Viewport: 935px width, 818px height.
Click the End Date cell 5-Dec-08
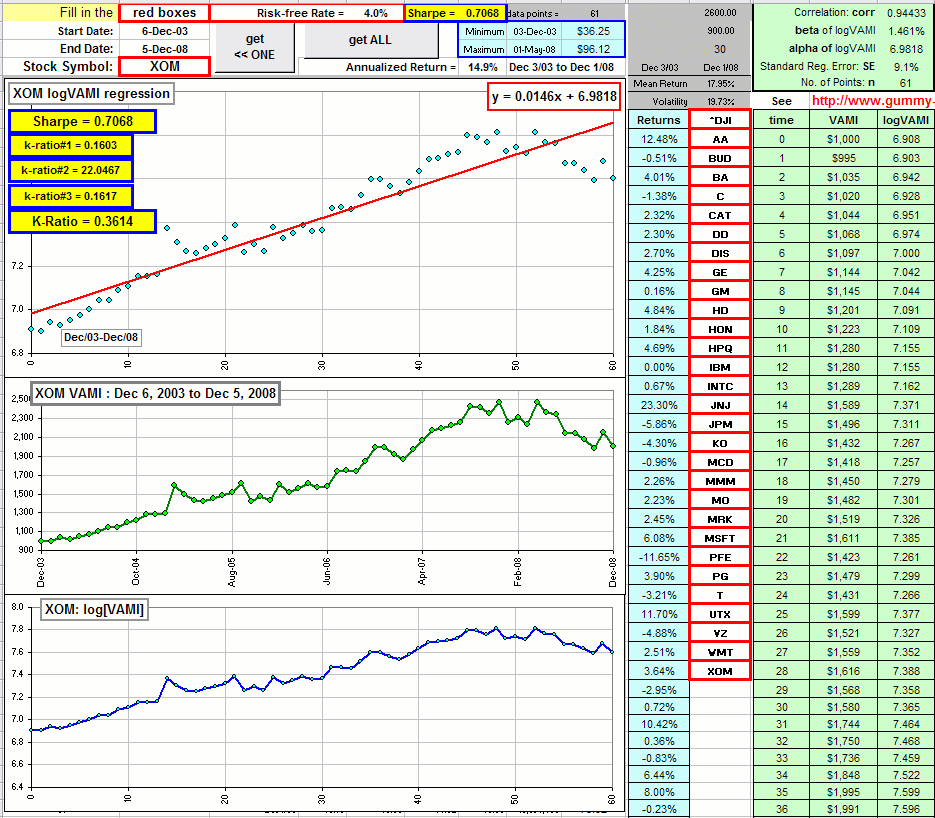pos(165,49)
